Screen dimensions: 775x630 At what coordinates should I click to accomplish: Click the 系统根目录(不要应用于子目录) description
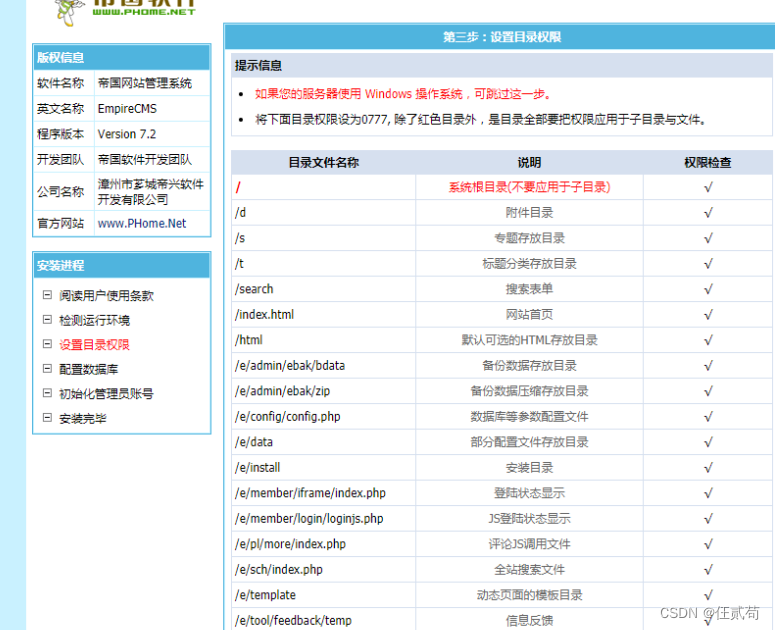click(x=529, y=187)
